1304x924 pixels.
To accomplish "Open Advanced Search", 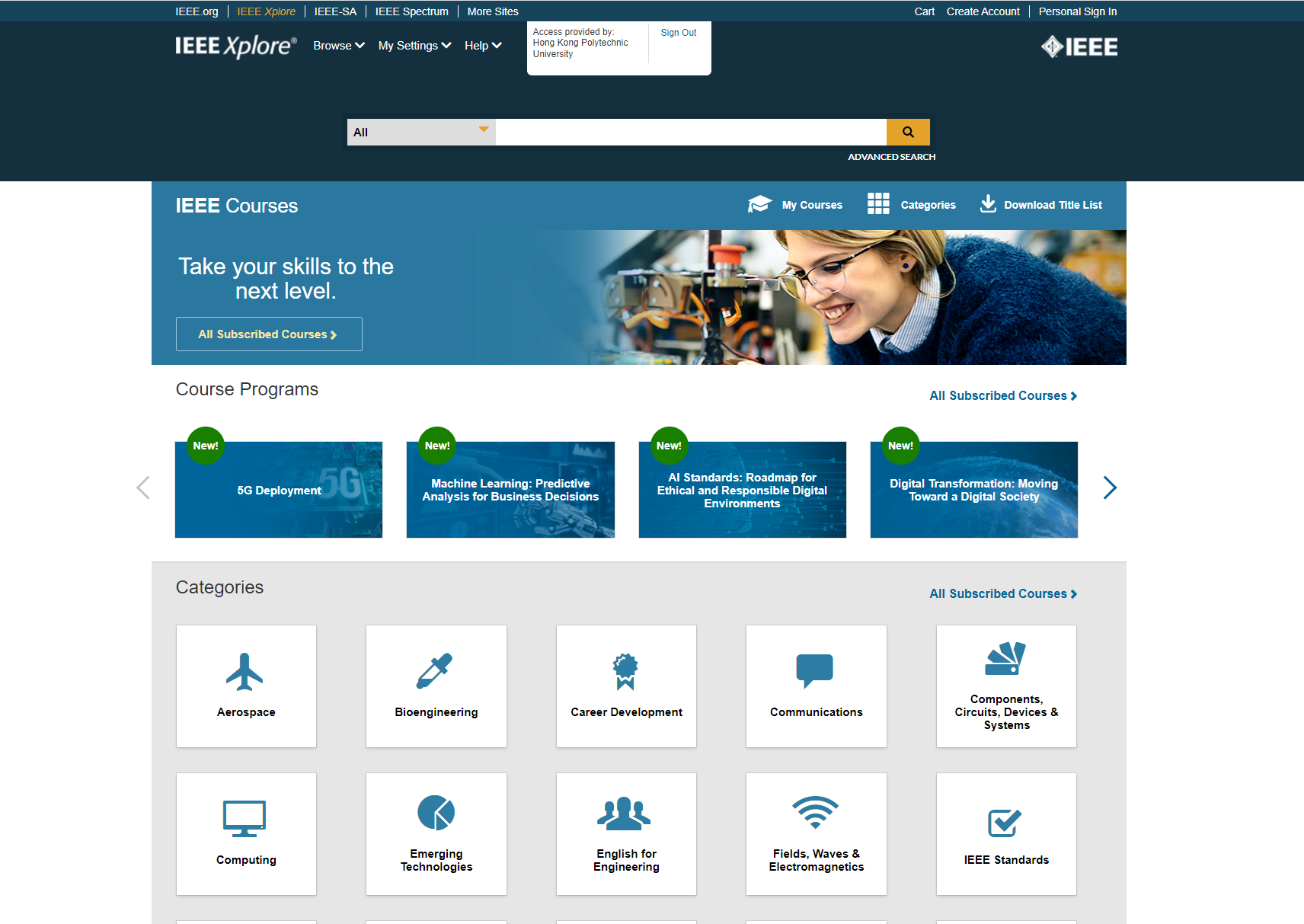I will click(x=892, y=157).
